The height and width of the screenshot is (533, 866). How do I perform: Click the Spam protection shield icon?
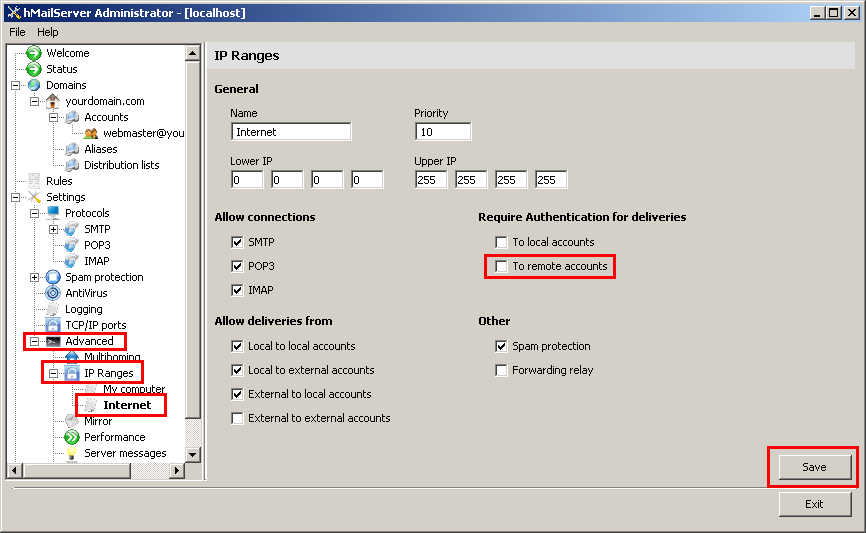[53, 277]
